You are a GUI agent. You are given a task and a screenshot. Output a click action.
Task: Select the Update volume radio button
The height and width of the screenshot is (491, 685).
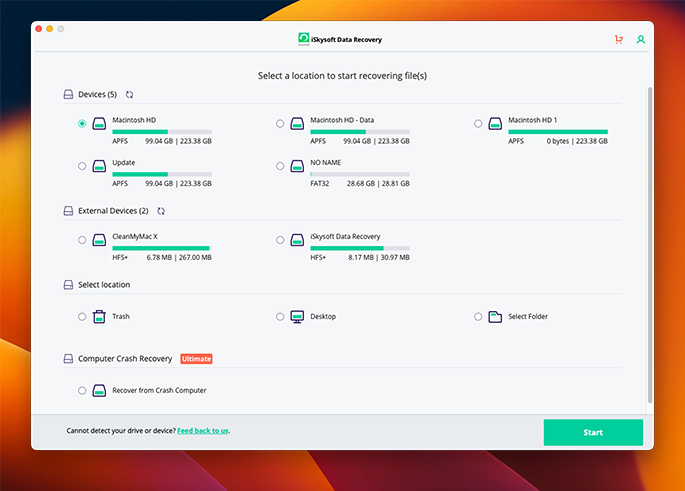[82, 166]
